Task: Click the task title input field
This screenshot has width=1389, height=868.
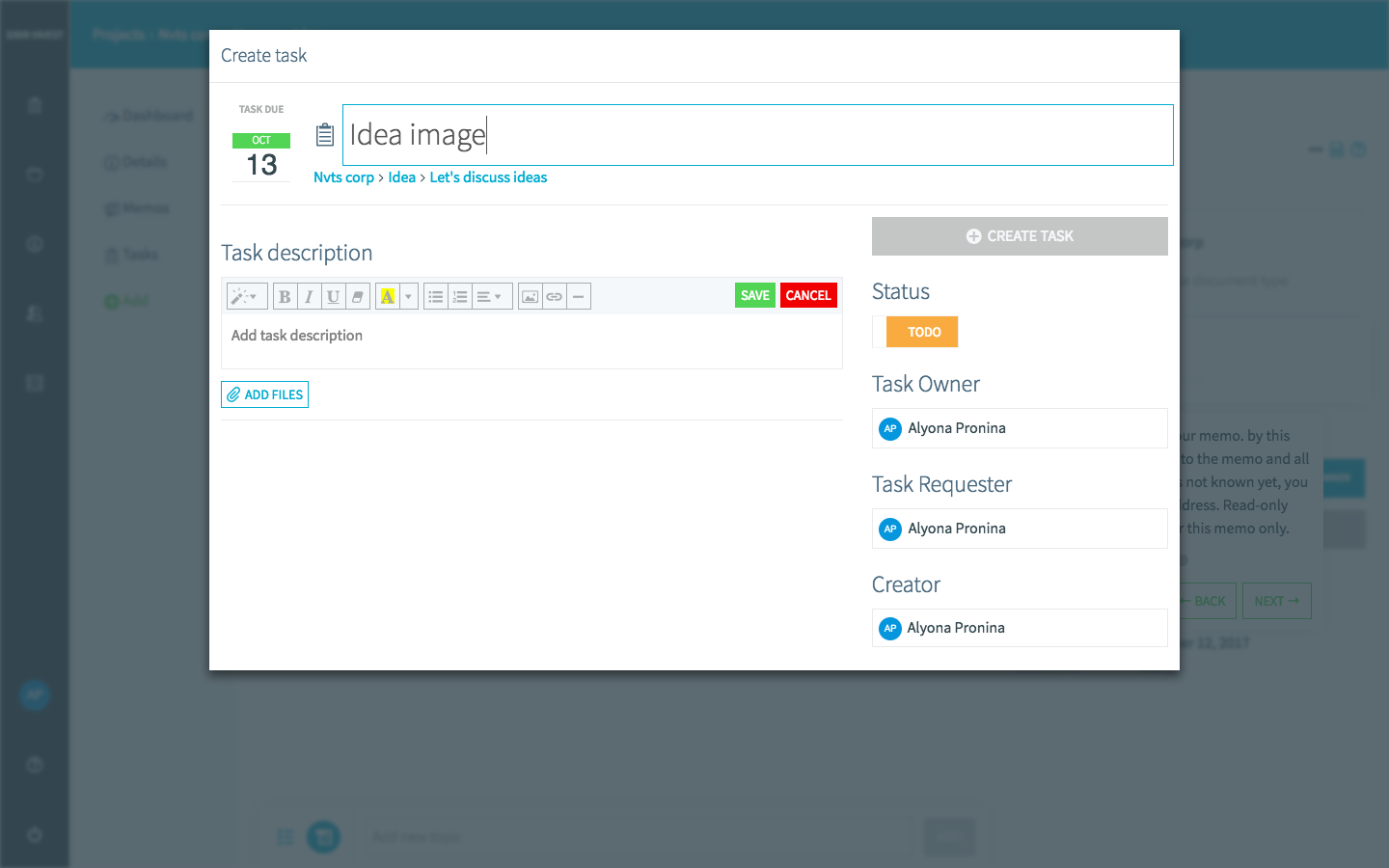Action: coord(758,135)
